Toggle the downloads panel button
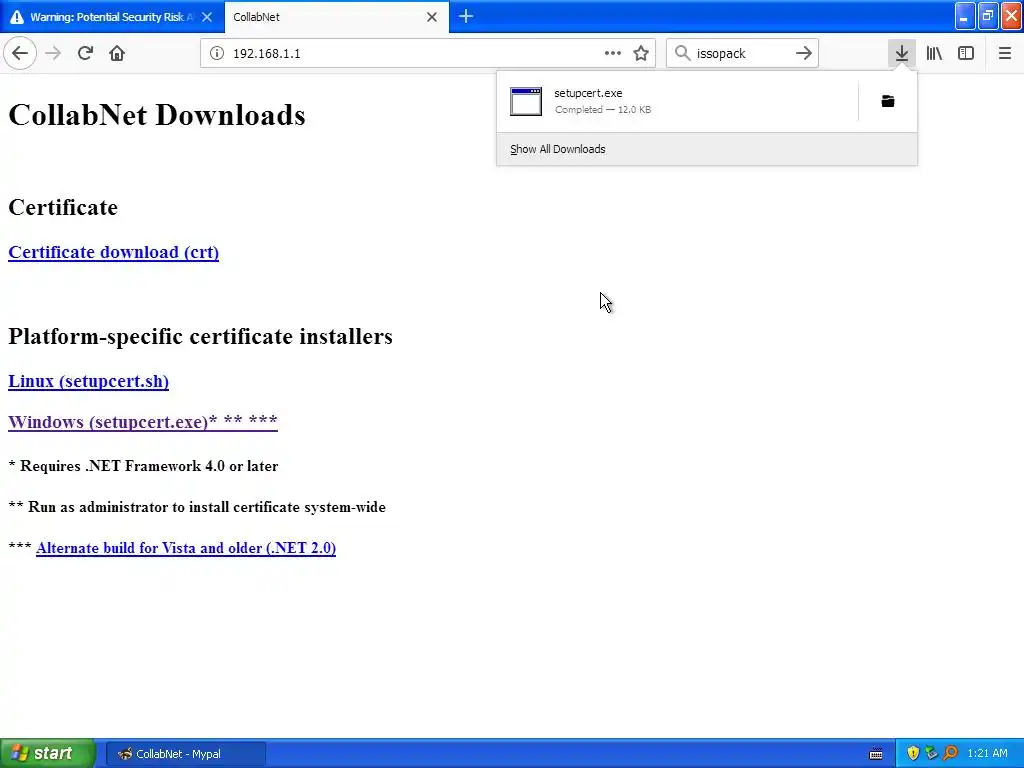The image size is (1024, 768). (902, 53)
